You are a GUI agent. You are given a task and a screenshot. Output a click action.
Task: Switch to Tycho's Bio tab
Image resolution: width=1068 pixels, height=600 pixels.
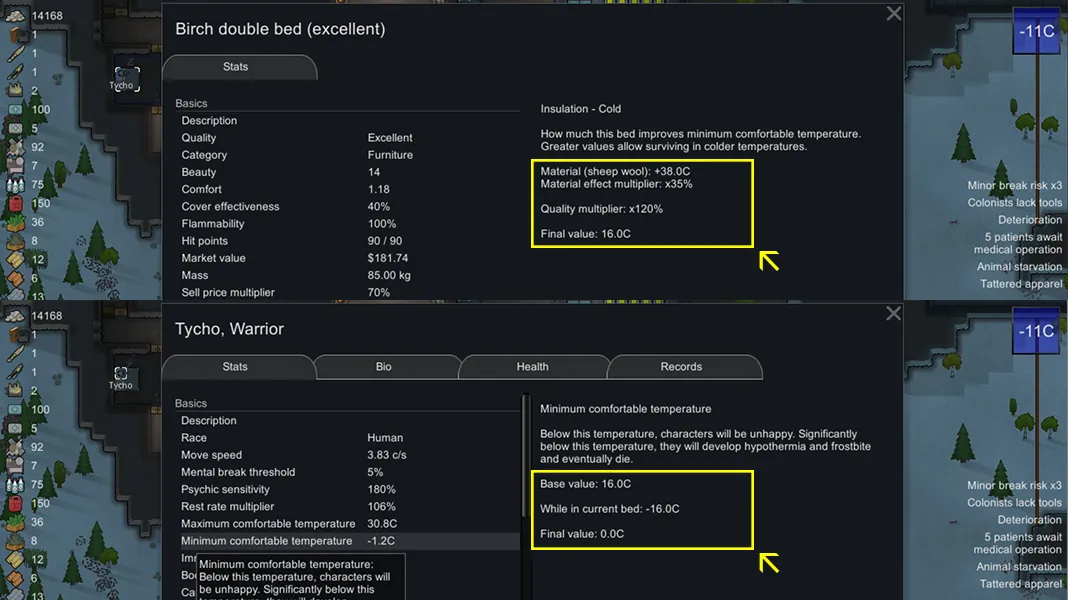coord(384,367)
